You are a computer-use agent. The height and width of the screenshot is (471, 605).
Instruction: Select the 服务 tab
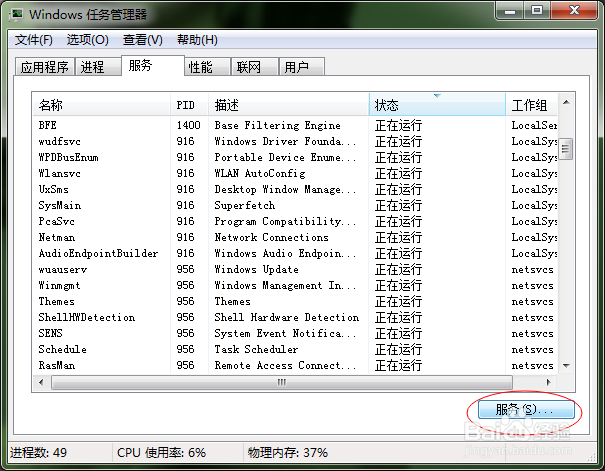click(x=153, y=65)
